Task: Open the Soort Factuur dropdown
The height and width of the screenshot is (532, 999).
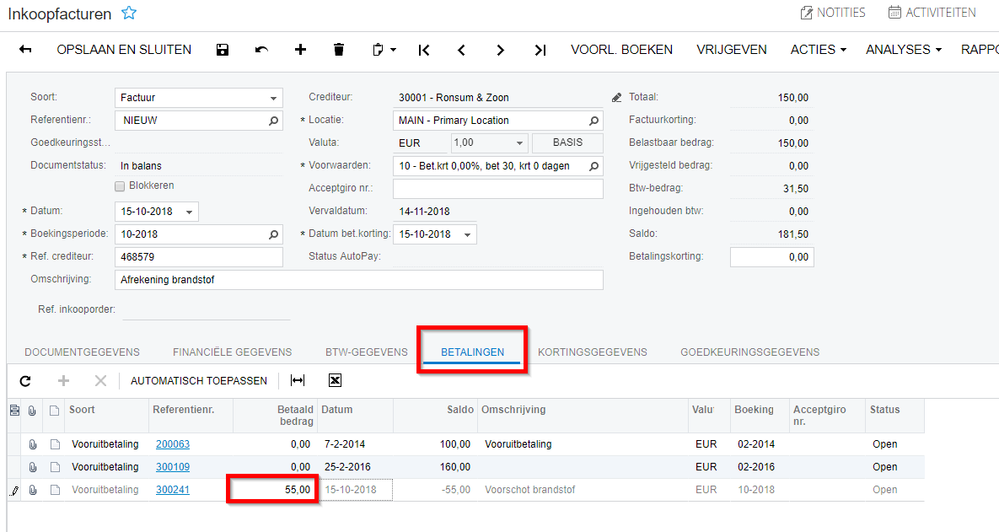Action: click(273, 98)
